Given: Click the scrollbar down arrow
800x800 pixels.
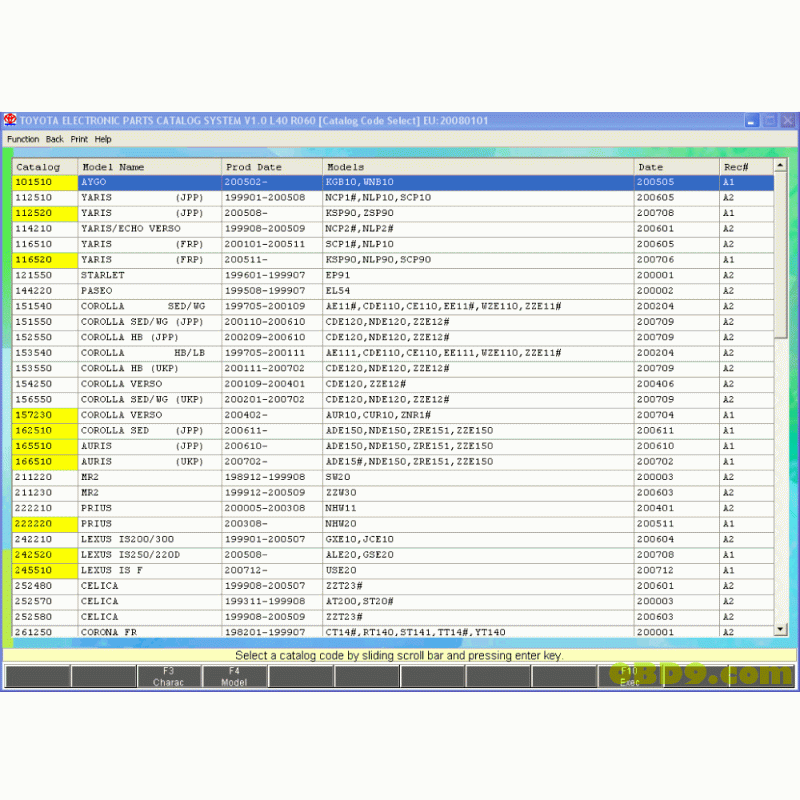Looking at the screenshot, I should [780, 630].
